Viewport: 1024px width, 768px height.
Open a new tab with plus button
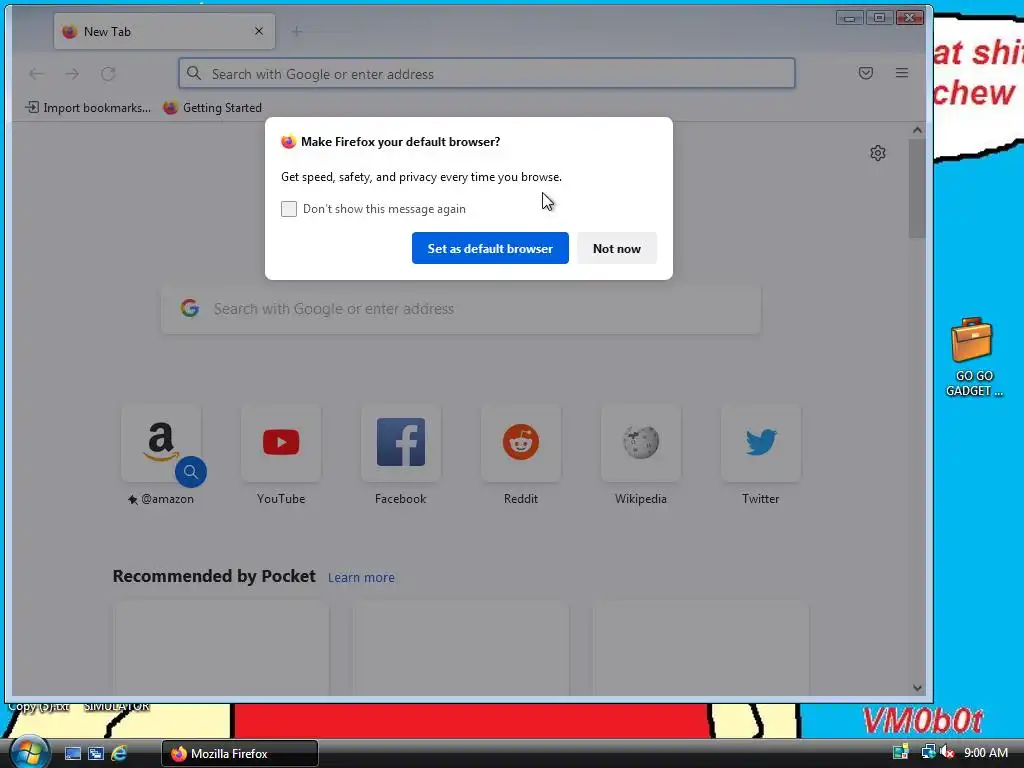pyautogui.click(x=296, y=31)
